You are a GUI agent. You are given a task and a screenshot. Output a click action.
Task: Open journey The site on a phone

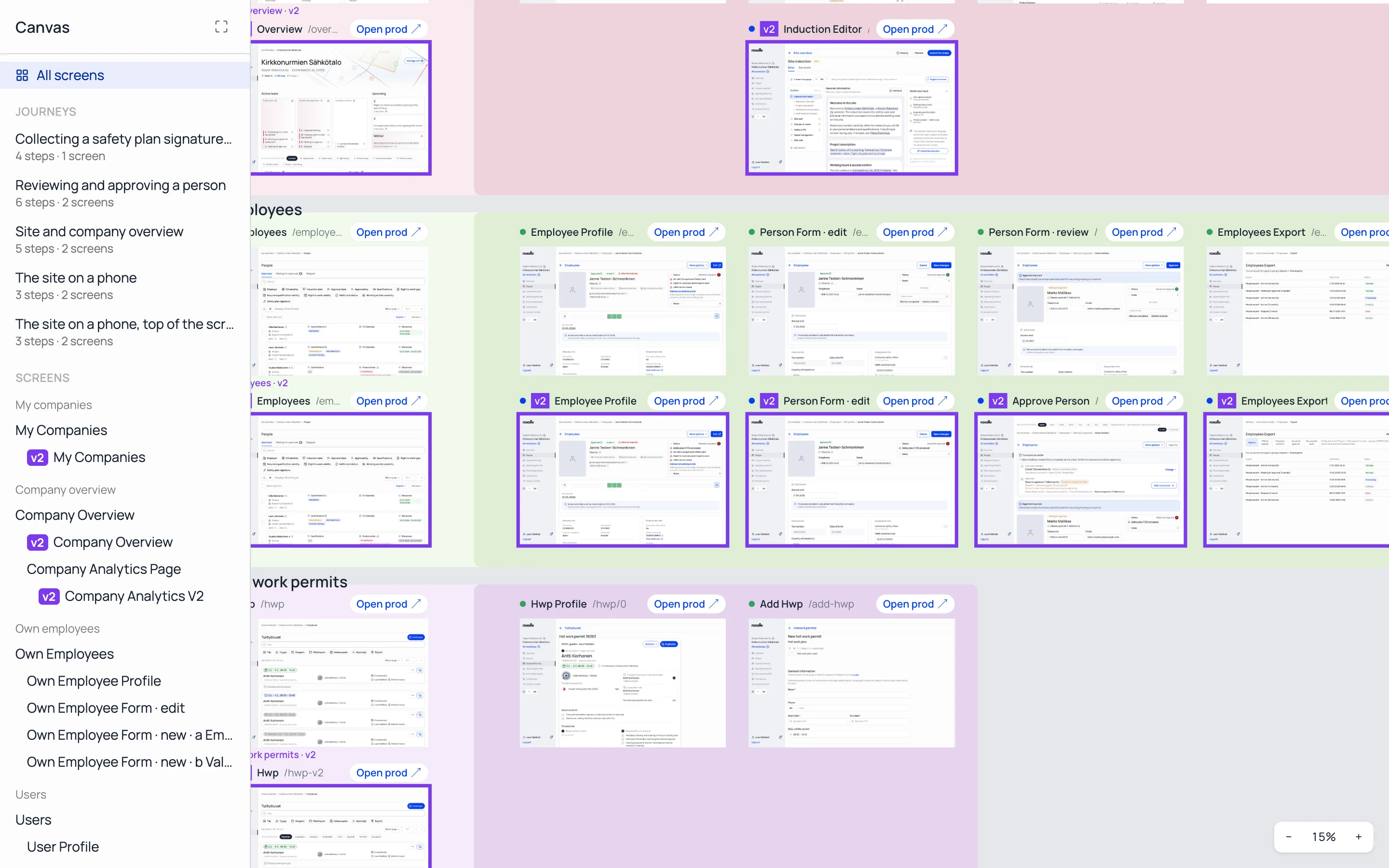point(124,286)
